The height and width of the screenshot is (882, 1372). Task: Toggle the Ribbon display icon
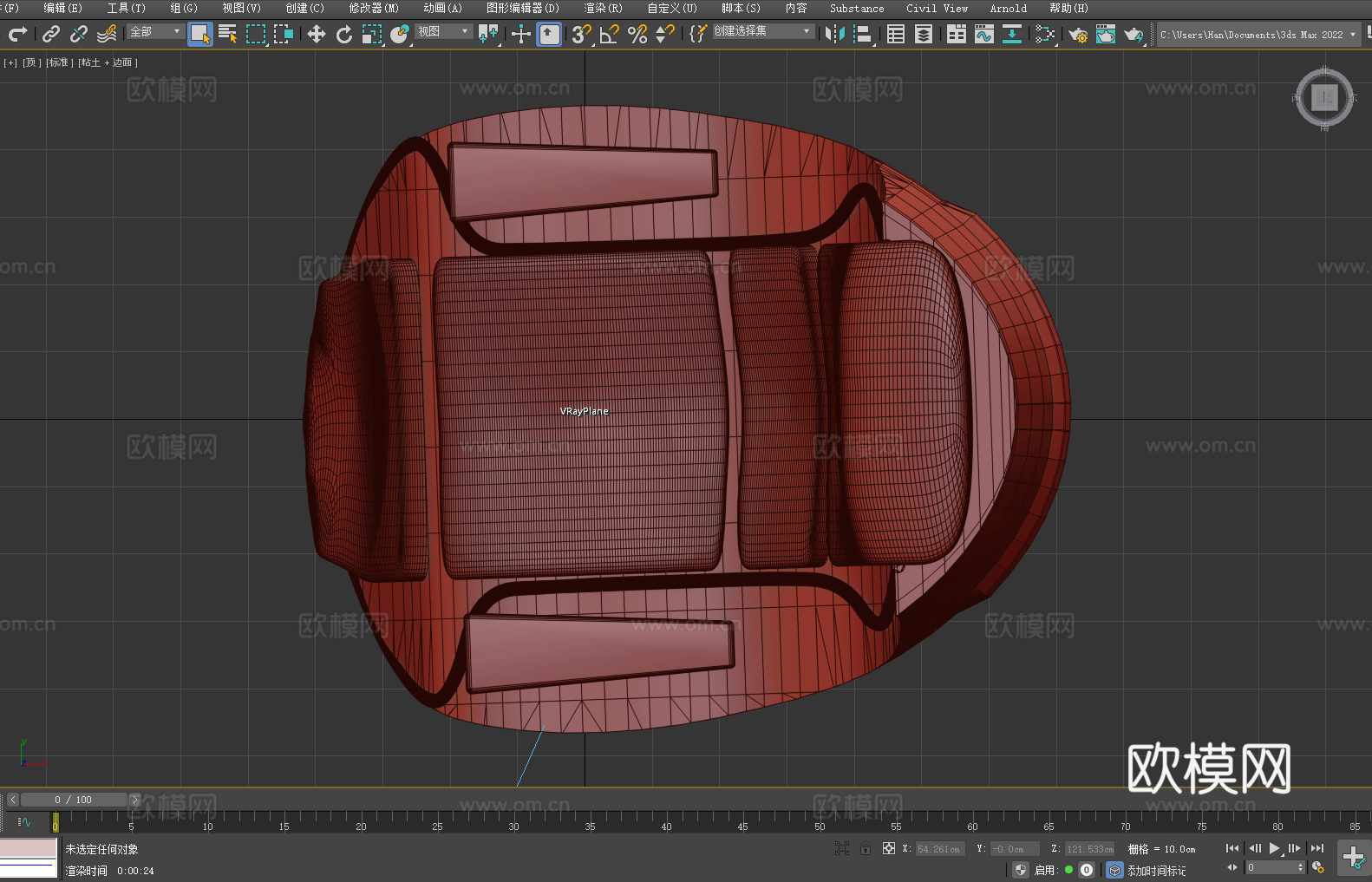click(x=957, y=34)
